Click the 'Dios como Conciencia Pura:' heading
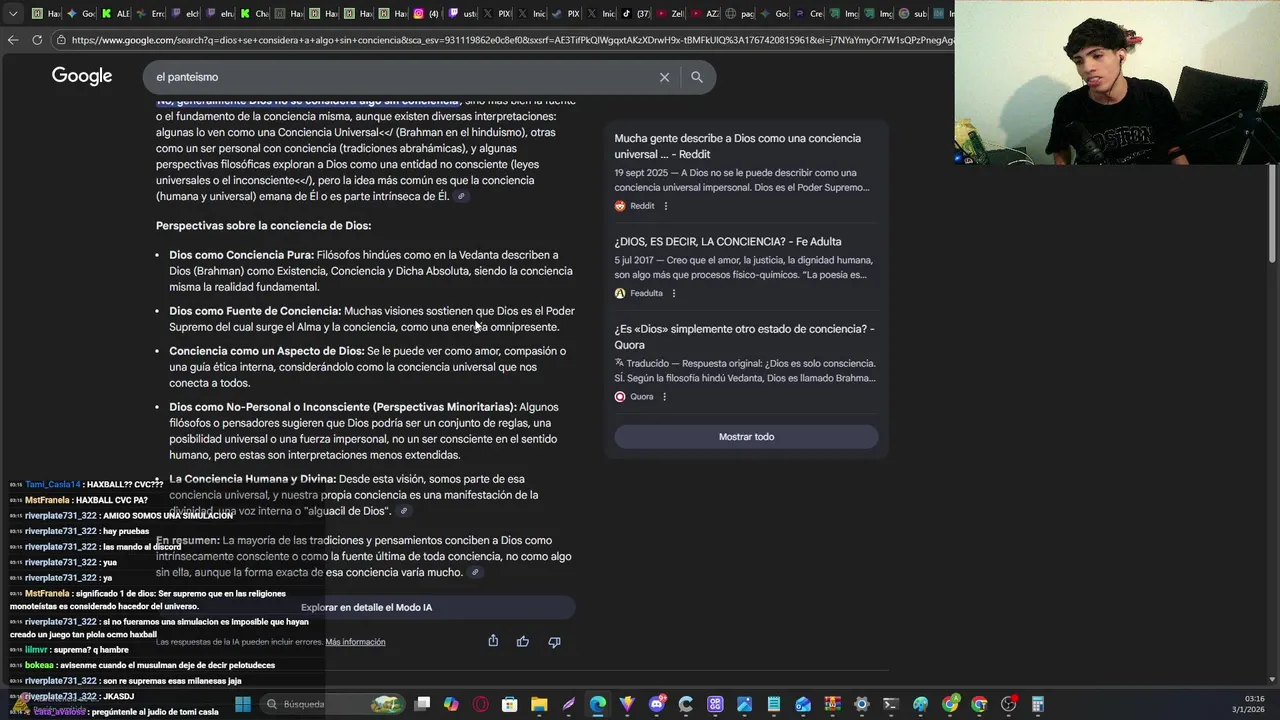Image resolution: width=1280 pixels, height=720 pixels. coord(241,255)
